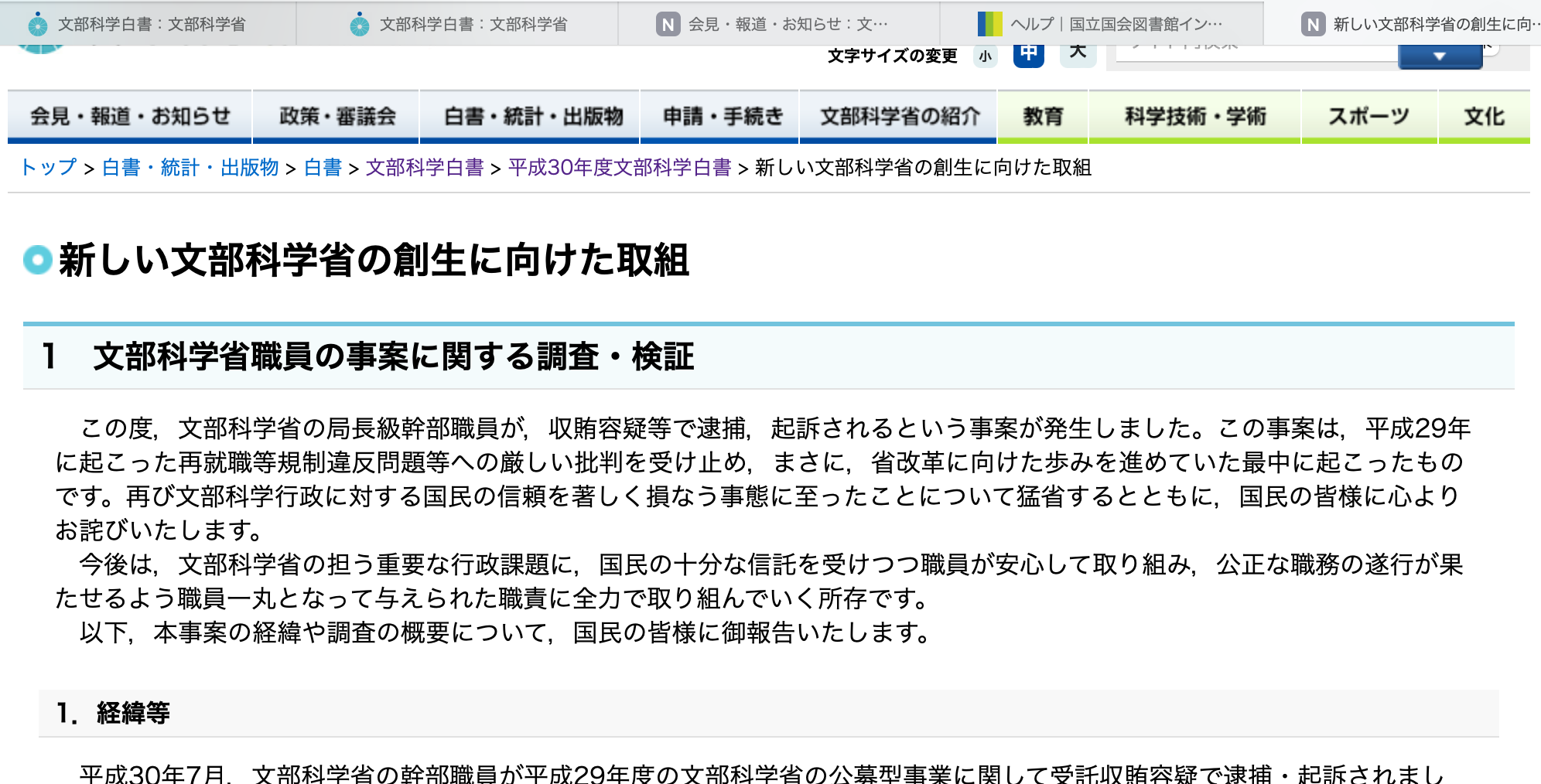Switch to the 国立国会図書館 help tab
This screenshot has height=784, width=1541.
[1116, 24]
